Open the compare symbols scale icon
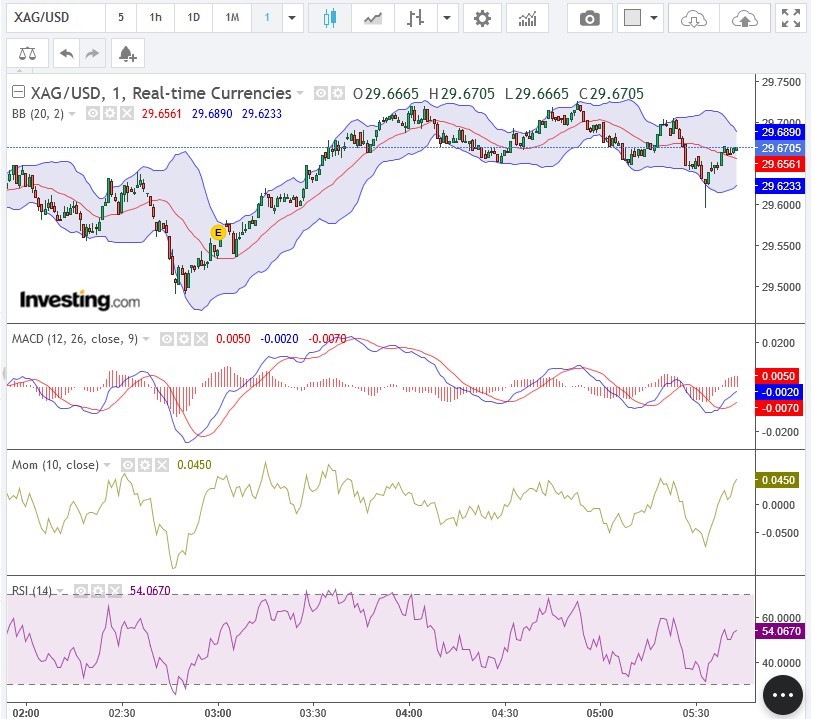 coord(28,53)
